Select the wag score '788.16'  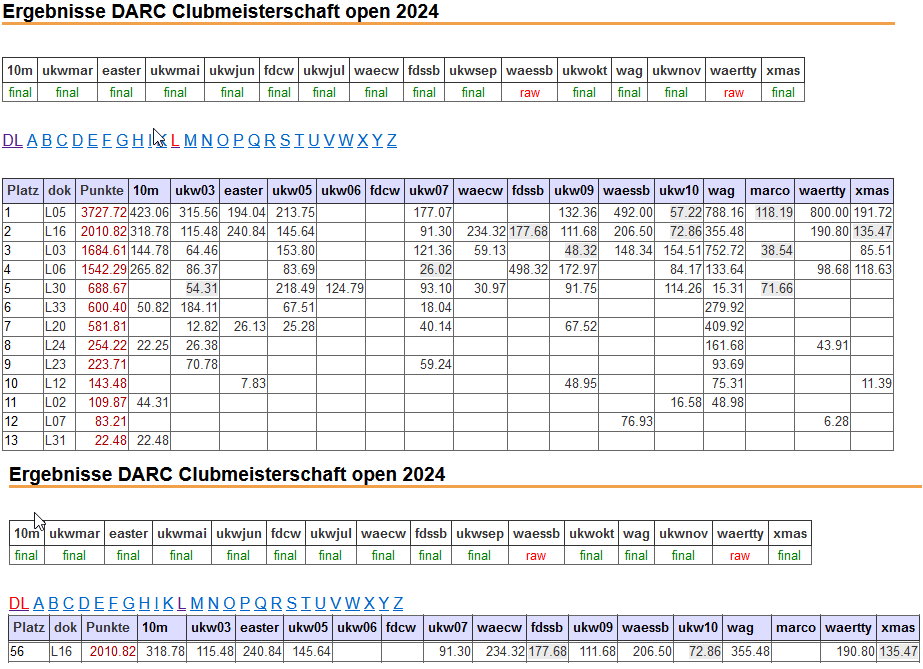click(x=725, y=212)
